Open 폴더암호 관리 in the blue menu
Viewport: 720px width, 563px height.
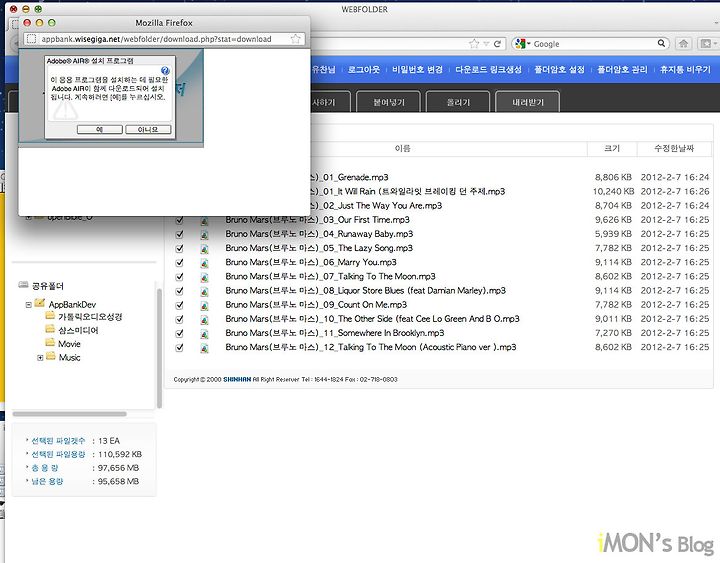click(622, 70)
